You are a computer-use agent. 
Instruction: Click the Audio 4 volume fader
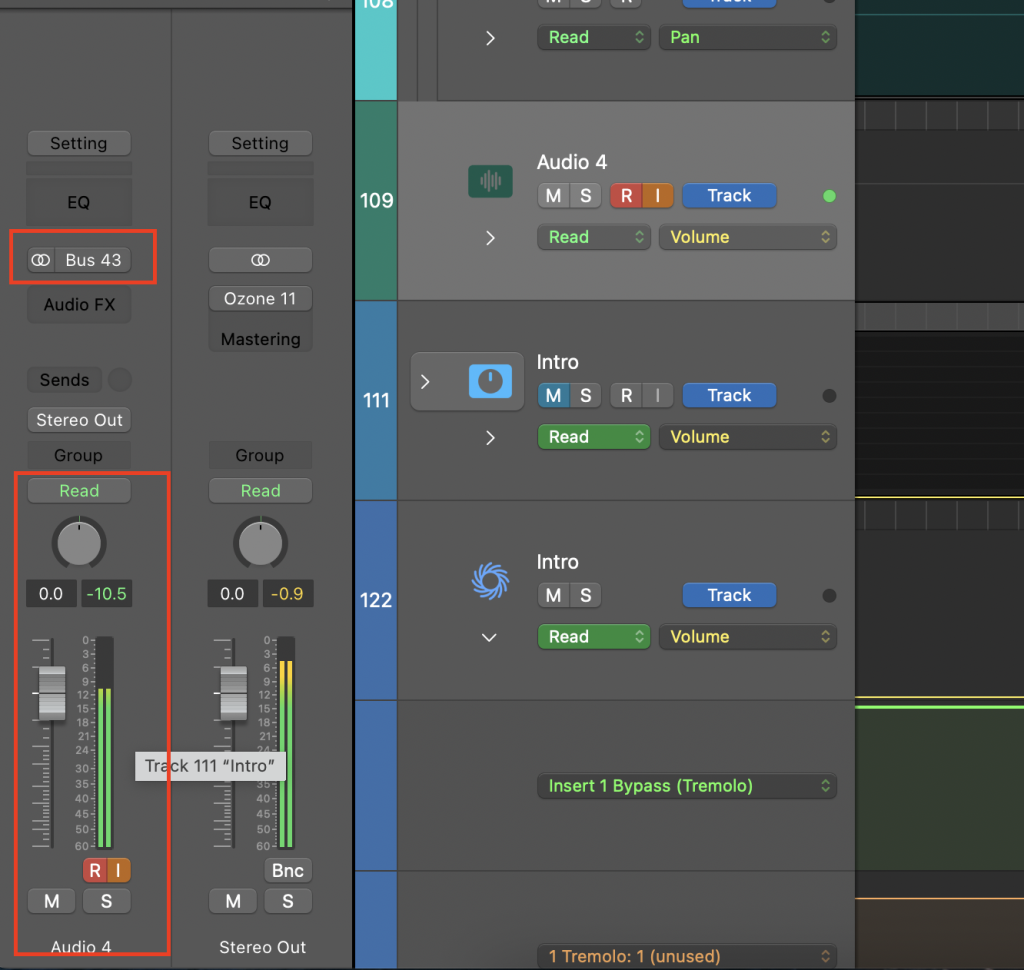tap(52, 693)
